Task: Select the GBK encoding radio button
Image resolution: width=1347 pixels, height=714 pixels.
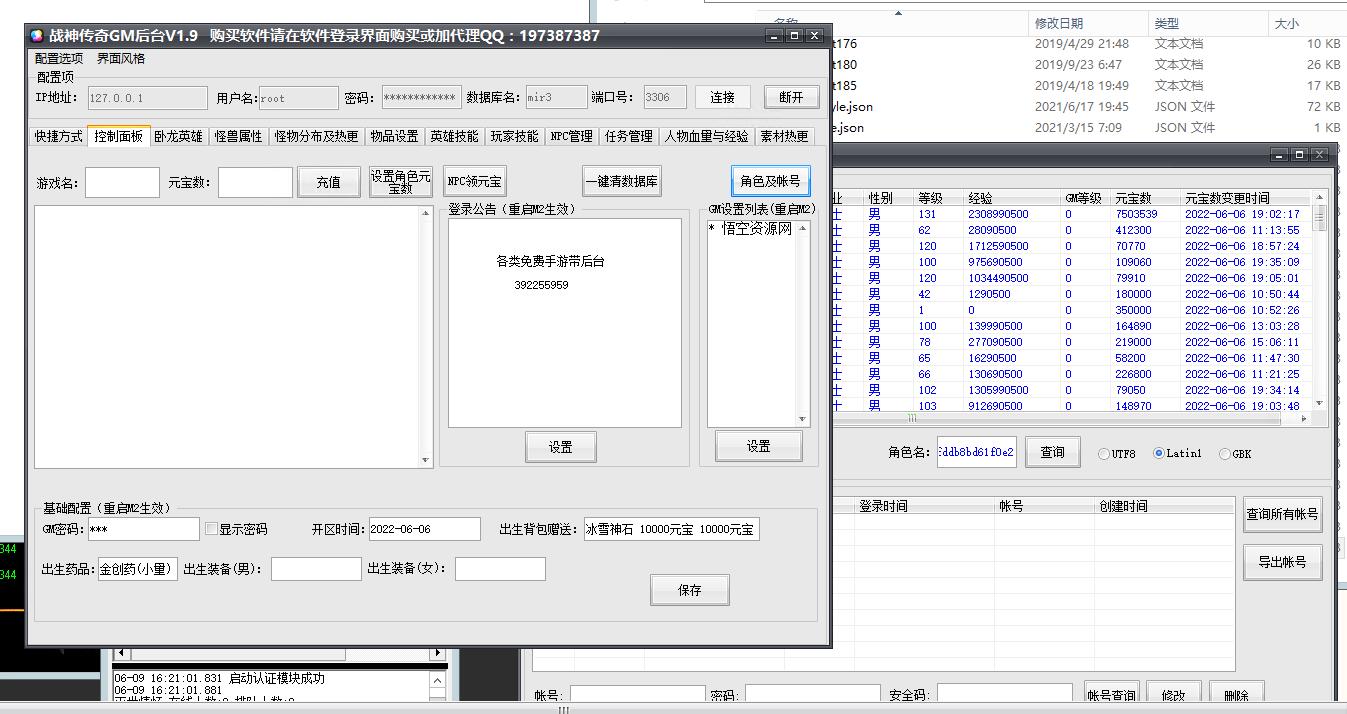Action: [1225, 454]
